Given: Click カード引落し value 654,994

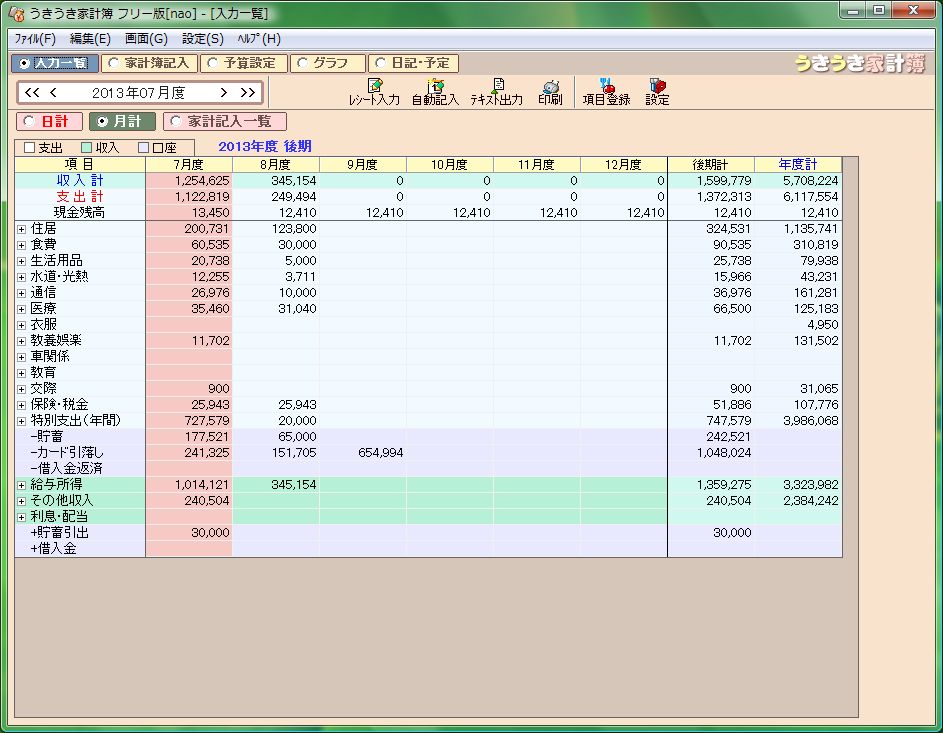Looking at the screenshot, I should click(380, 453).
